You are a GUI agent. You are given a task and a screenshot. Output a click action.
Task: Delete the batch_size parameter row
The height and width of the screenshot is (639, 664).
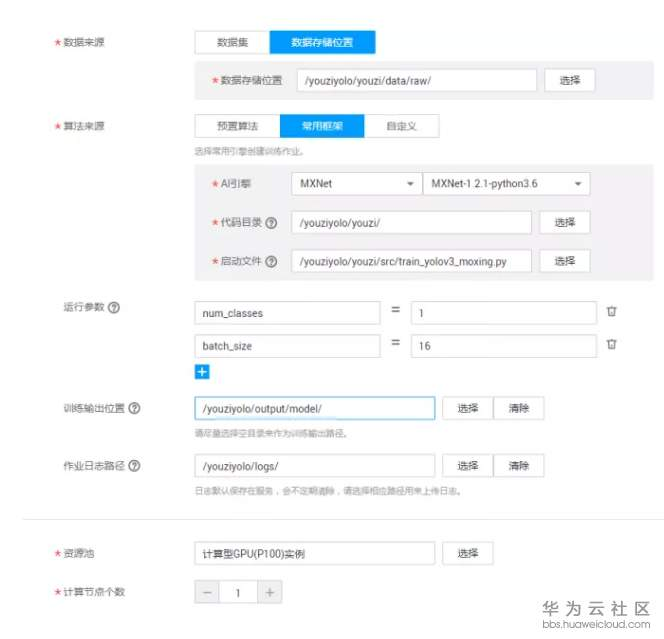click(x=611, y=344)
